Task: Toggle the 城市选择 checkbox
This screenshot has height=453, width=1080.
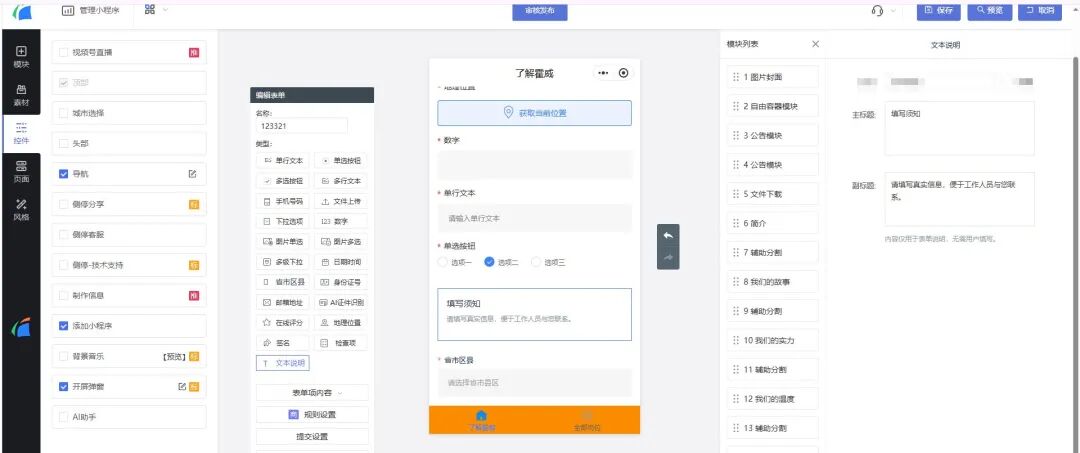Action: coord(63,113)
